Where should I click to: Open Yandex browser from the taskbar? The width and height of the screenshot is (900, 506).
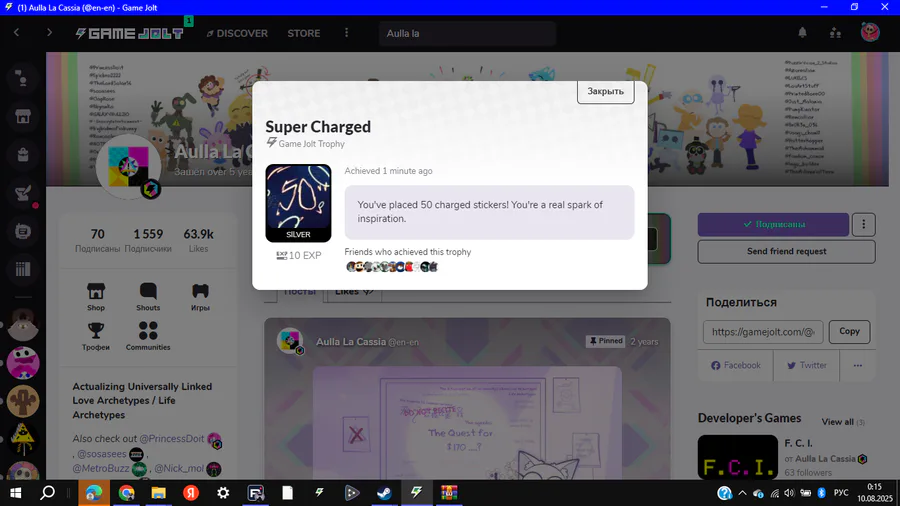click(x=191, y=493)
